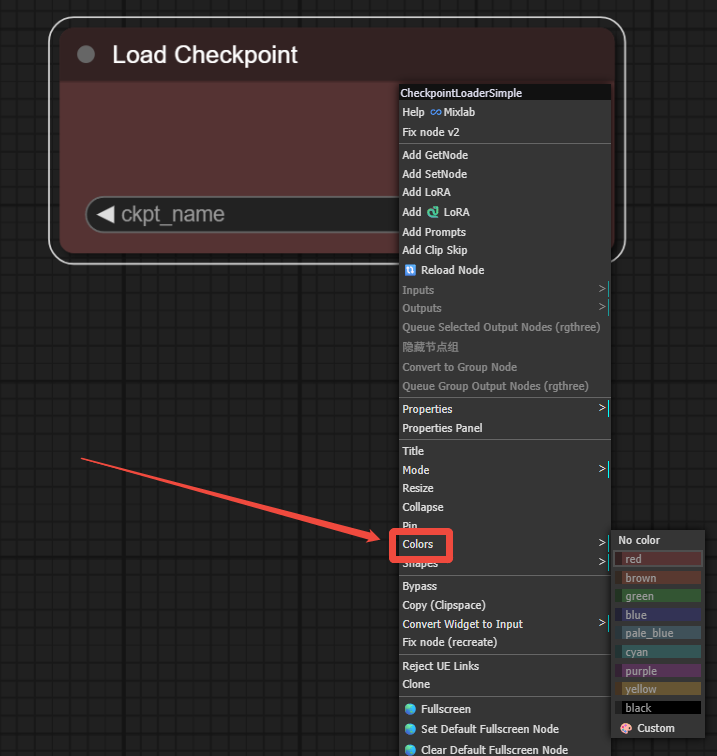Open the Custom color palette icon

[x=626, y=728]
